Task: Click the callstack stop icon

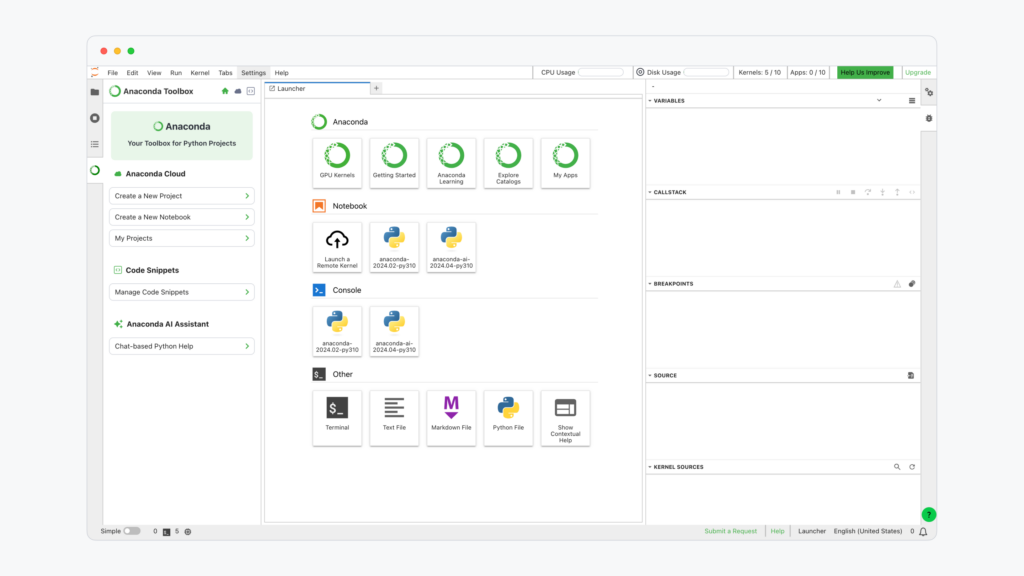Action: click(853, 193)
